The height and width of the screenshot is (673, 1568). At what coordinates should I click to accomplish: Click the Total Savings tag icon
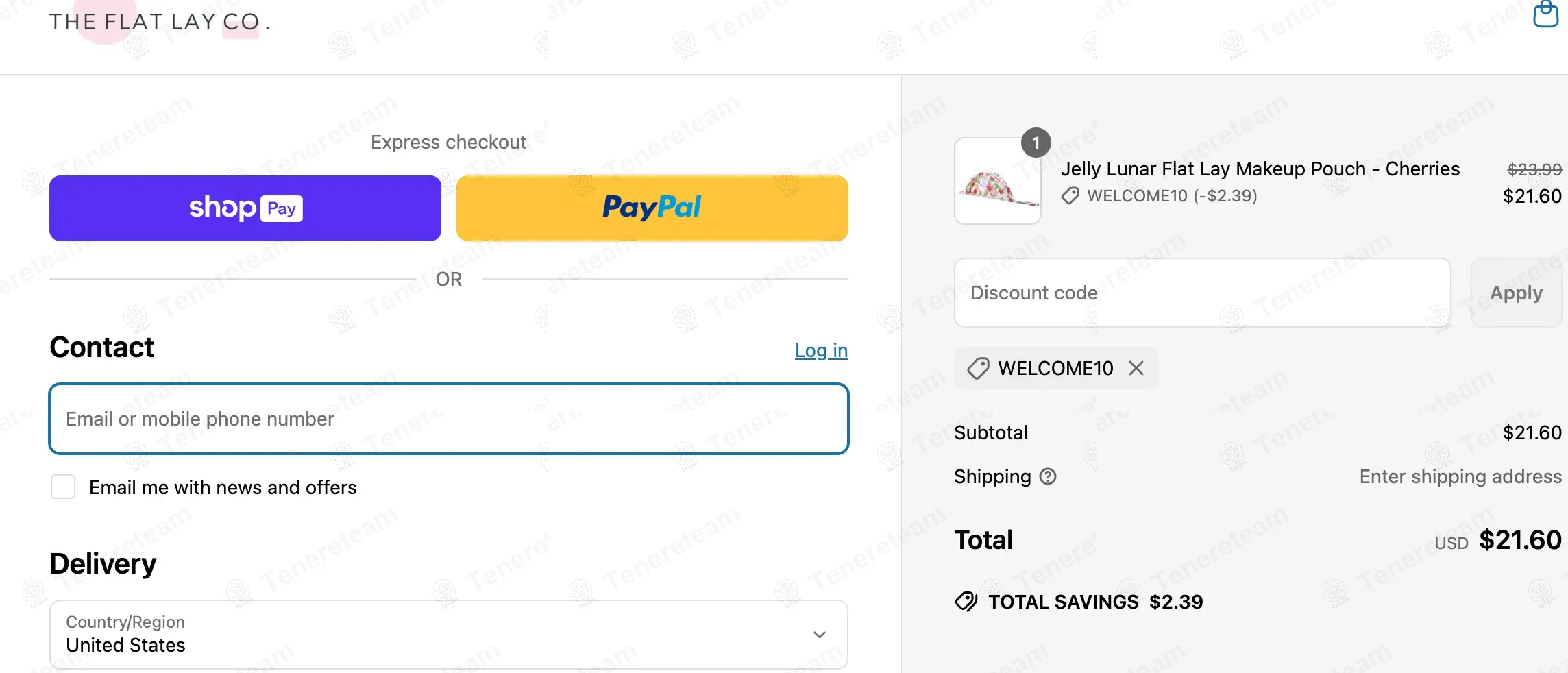pos(966,602)
